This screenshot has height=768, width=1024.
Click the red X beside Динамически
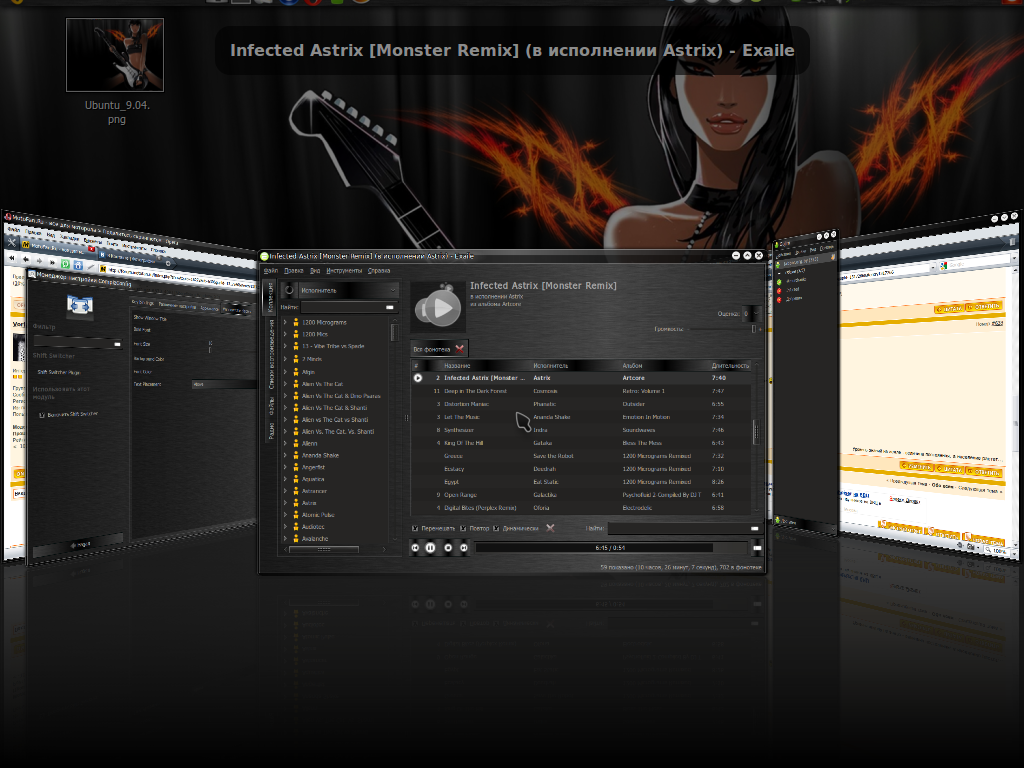[x=551, y=528]
